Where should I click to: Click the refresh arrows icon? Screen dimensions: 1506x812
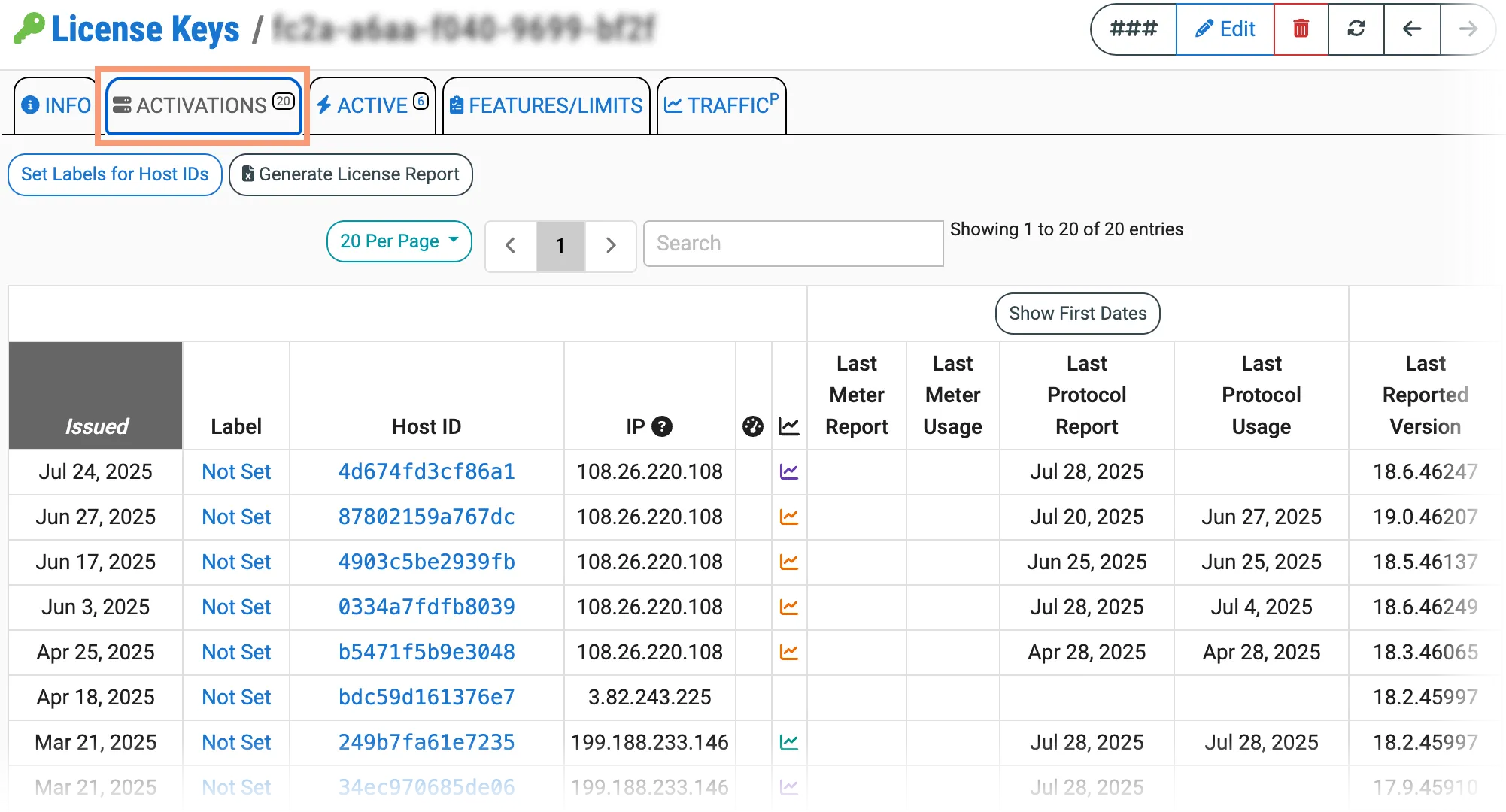coord(1356,29)
